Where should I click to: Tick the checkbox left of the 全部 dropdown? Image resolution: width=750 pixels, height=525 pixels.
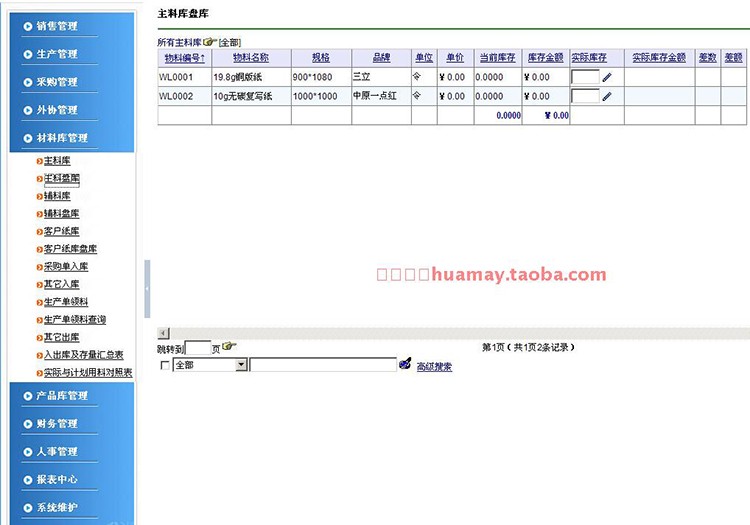pyautogui.click(x=165, y=365)
